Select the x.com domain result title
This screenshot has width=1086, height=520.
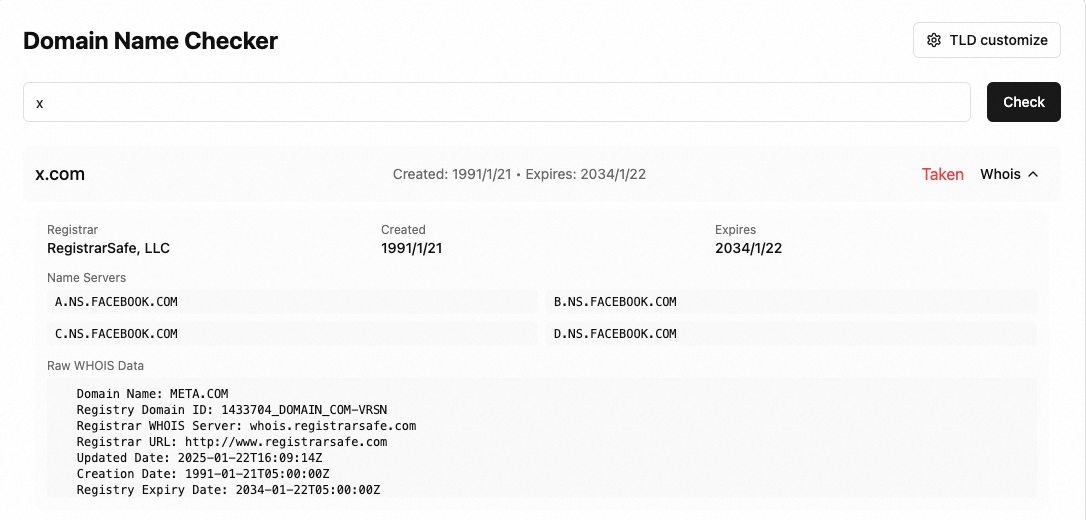(60, 174)
